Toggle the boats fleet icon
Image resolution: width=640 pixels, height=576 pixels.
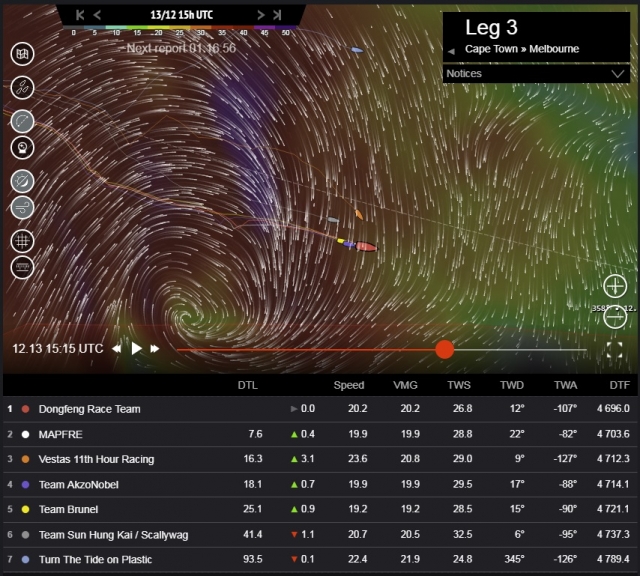[22, 88]
